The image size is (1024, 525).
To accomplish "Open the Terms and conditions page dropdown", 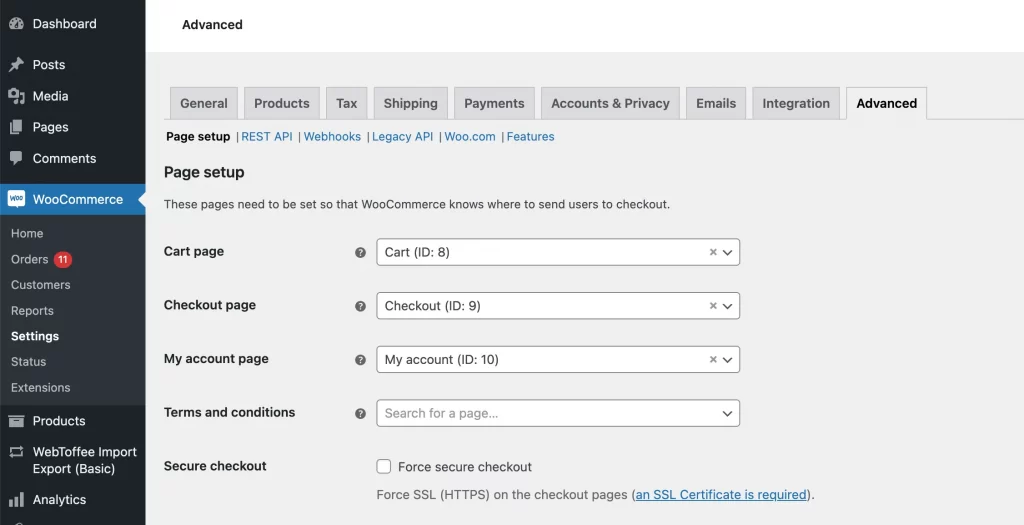I will [558, 413].
